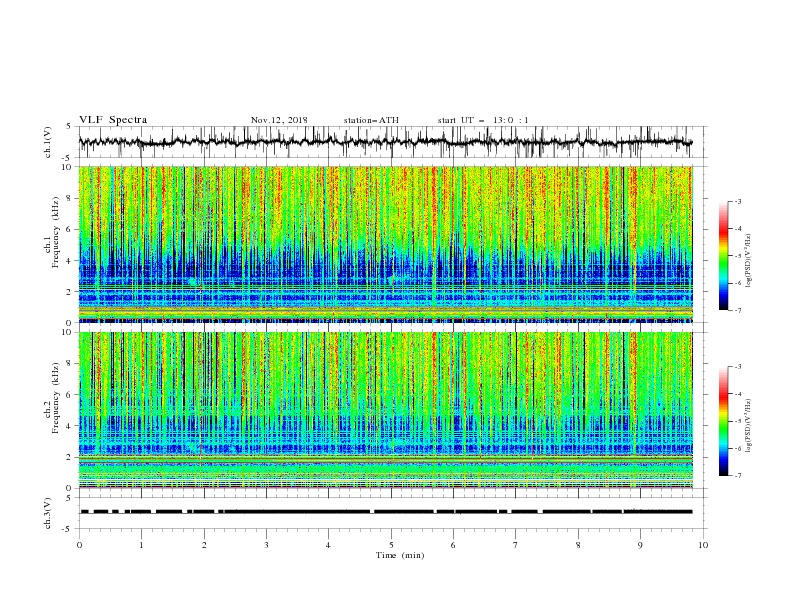Click the time axis tick label '7'
The height and width of the screenshot is (612, 792).
pyautogui.click(x=516, y=545)
